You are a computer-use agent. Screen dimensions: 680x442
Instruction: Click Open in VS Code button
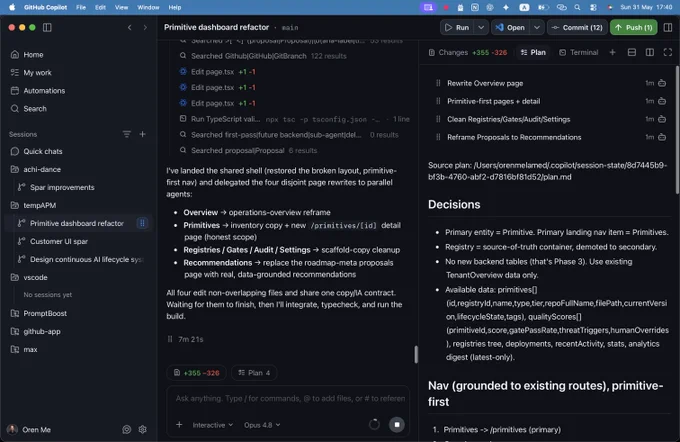510,27
